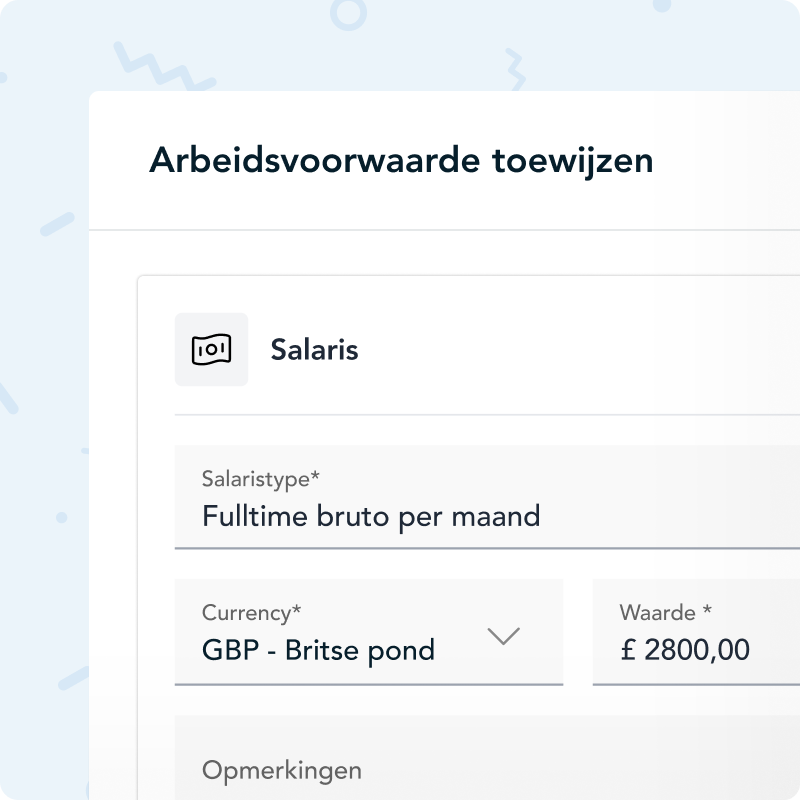
Task: Click the Salaristype required asterisk label
Action: tap(260, 480)
